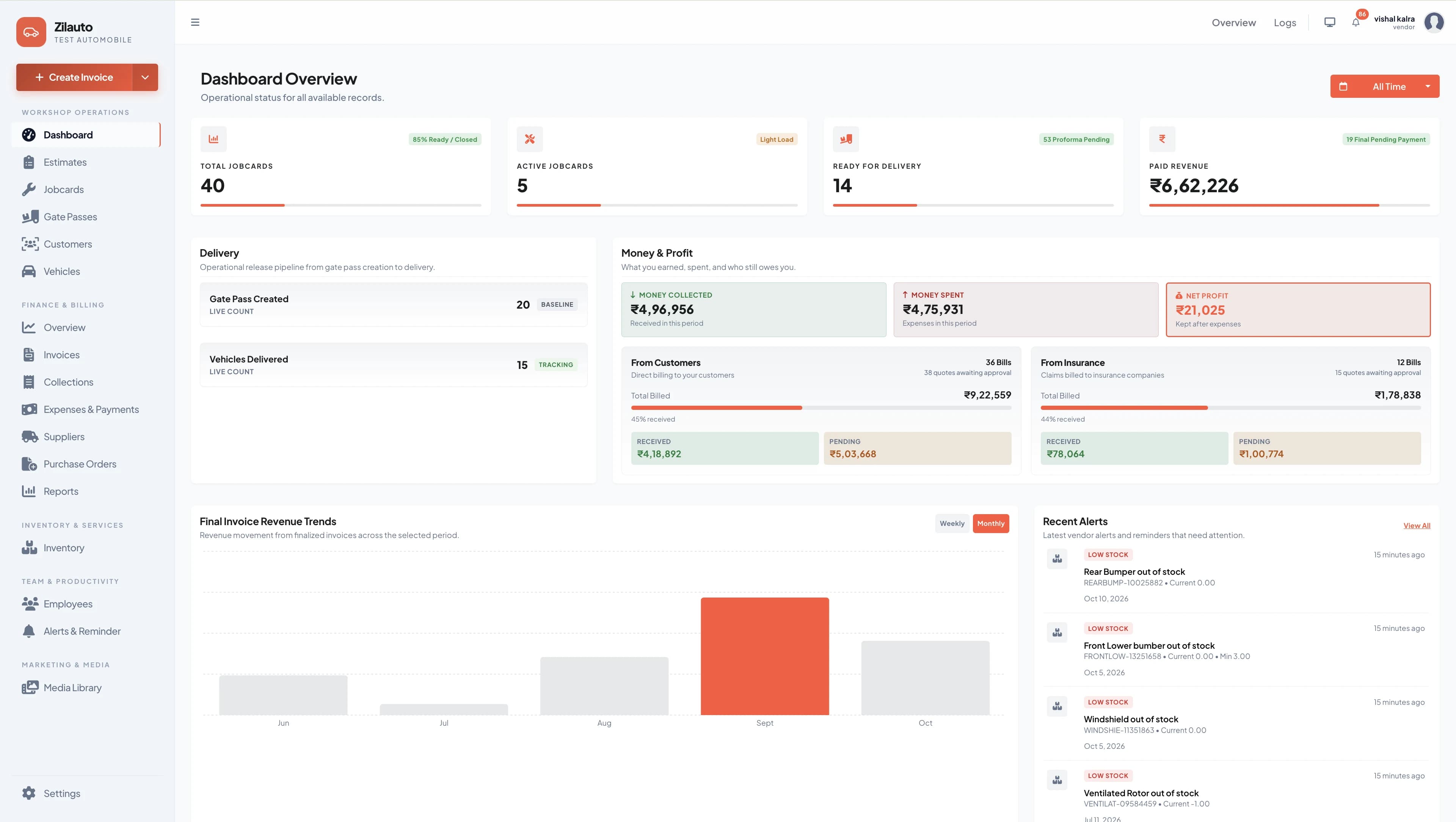
Task: Click From Customers billed progress bar
Action: 821,408
